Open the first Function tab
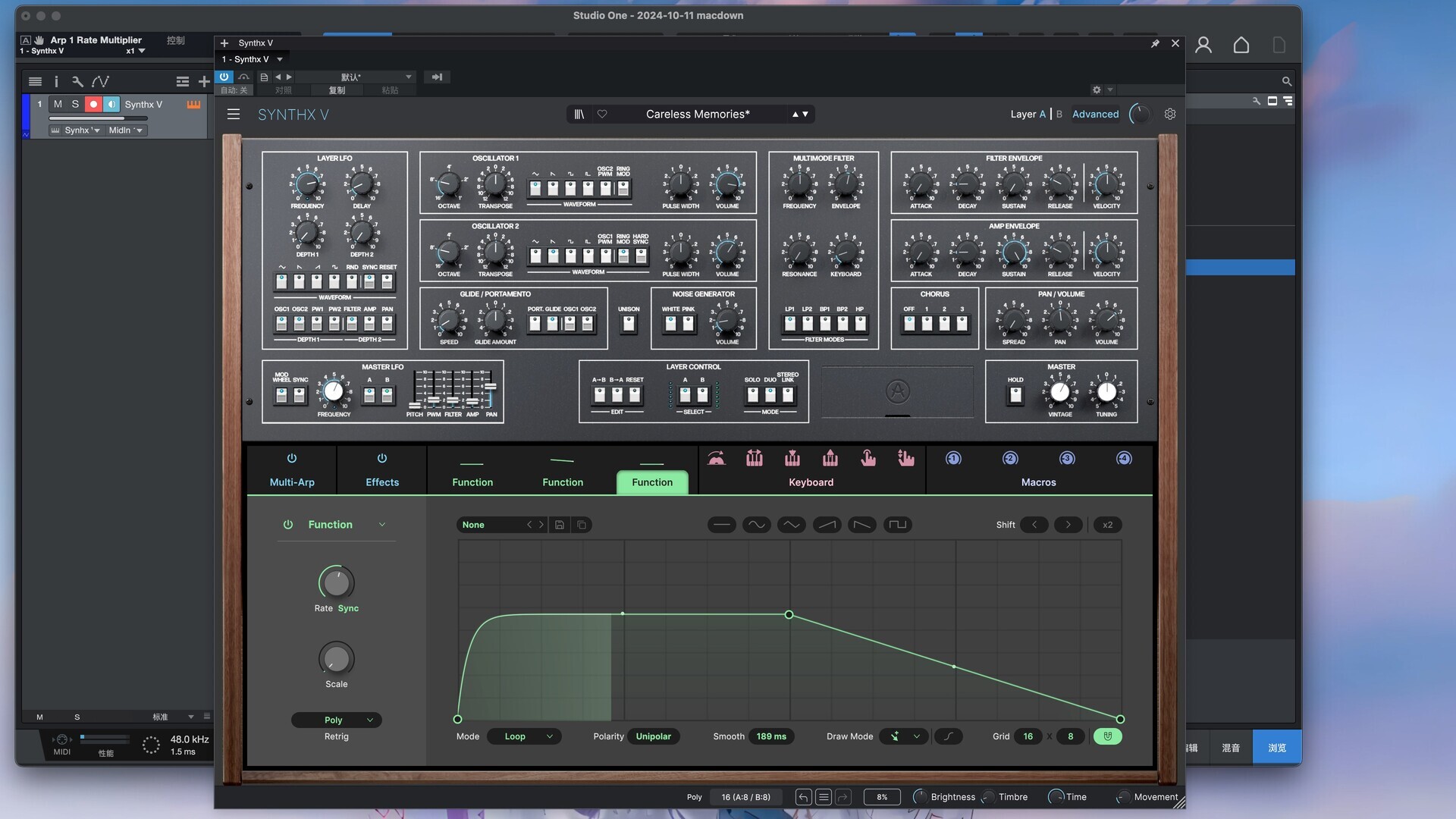 point(472,482)
